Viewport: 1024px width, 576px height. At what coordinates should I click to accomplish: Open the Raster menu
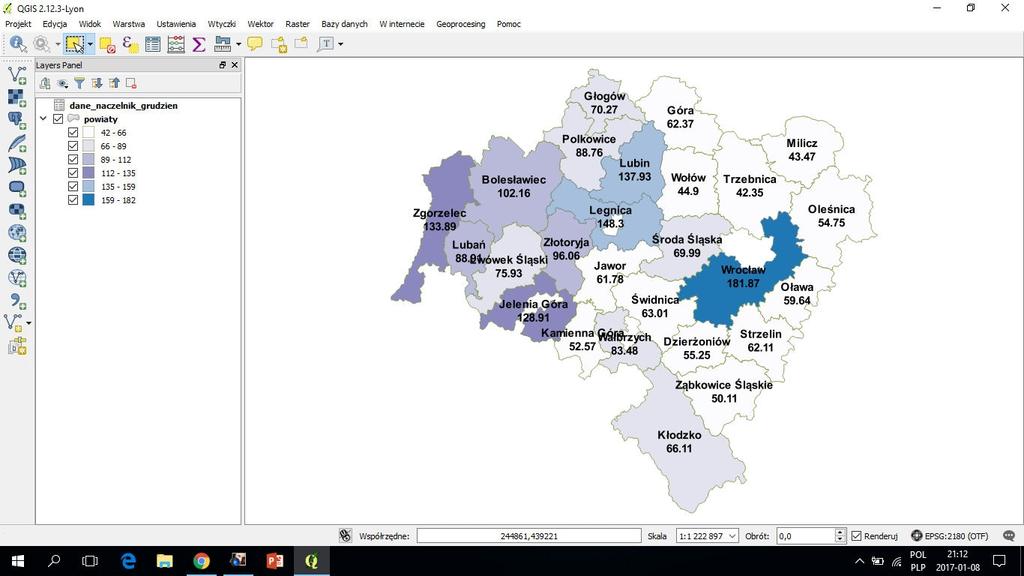click(x=297, y=24)
